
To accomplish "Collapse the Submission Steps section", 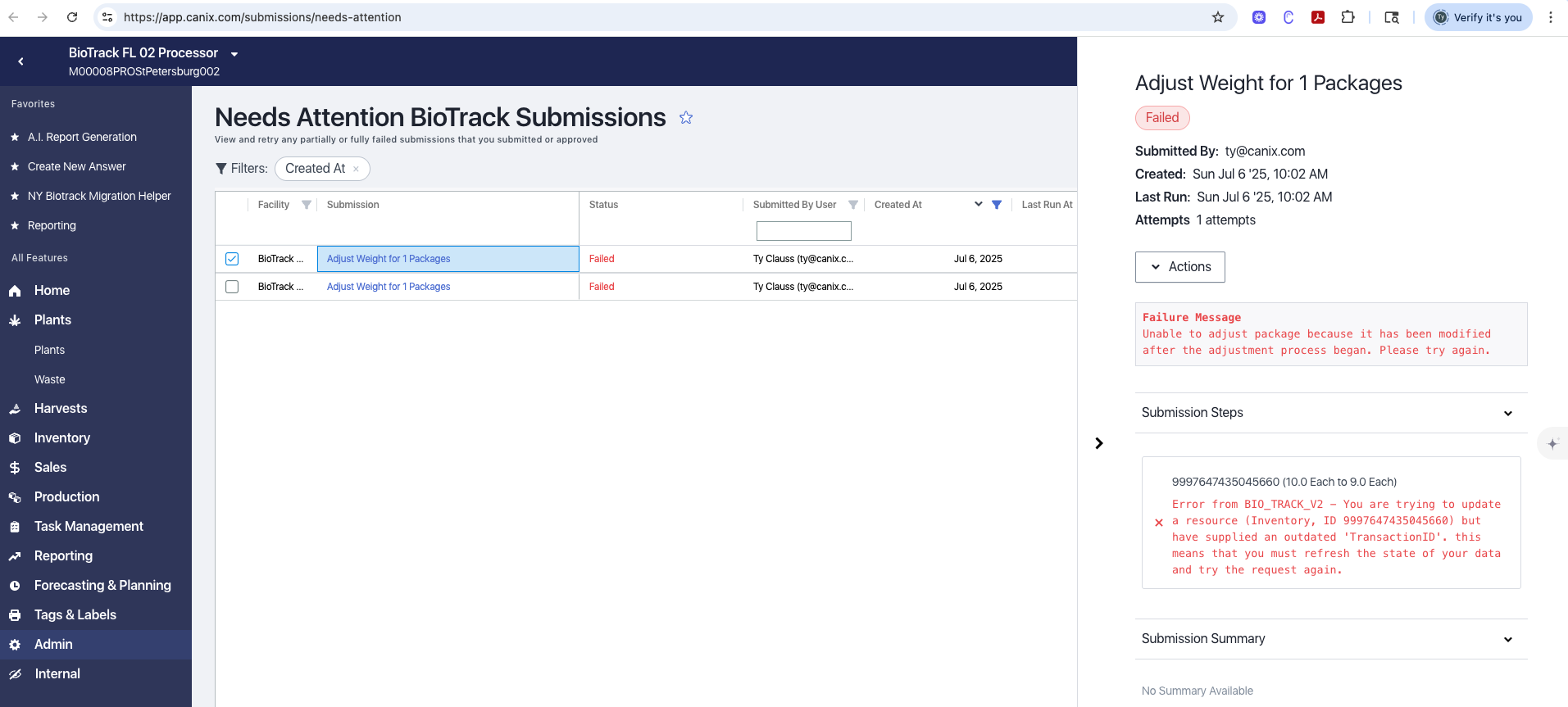I will pos(1508,414).
